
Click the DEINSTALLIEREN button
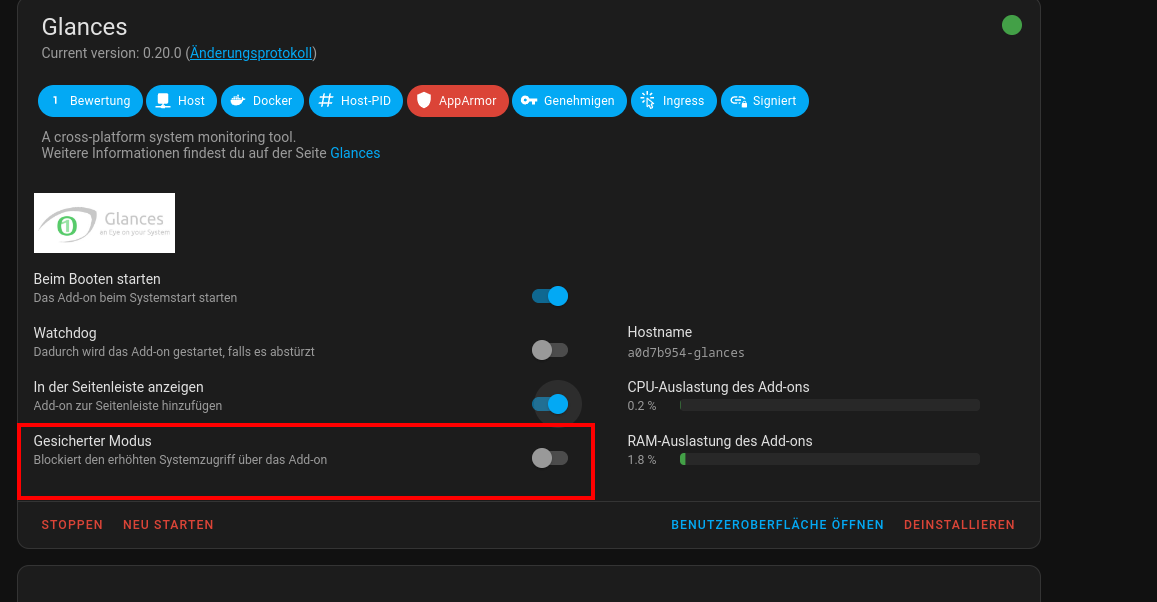pyautogui.click(x=959, y=525)
